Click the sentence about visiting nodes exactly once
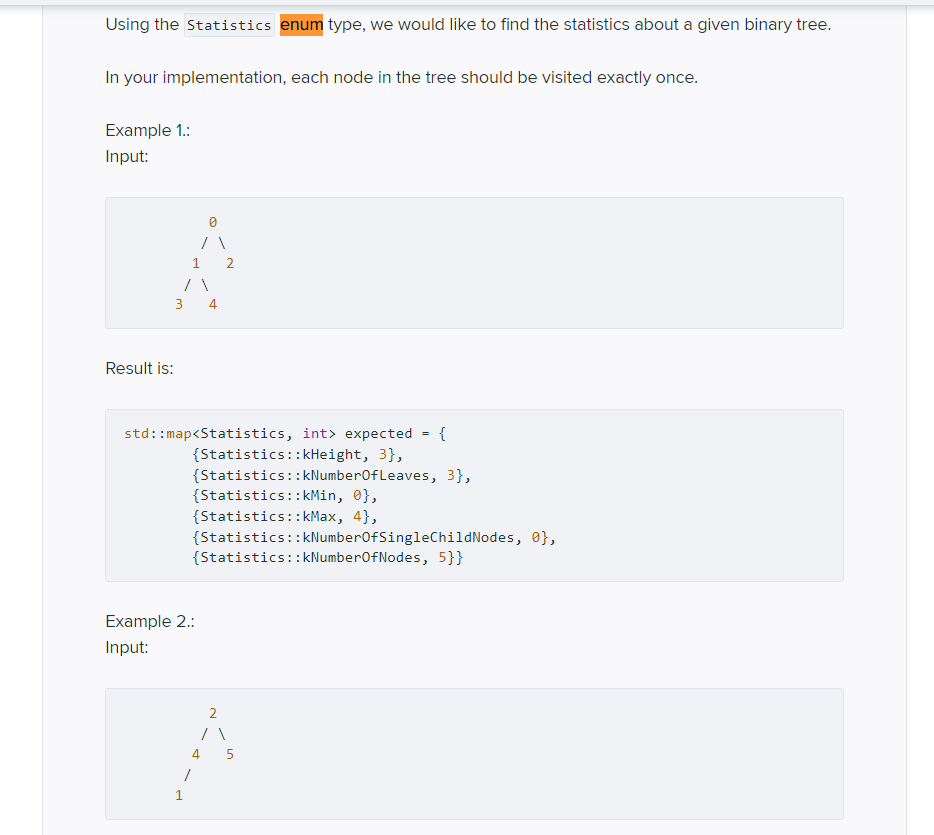 click(400, 77)
